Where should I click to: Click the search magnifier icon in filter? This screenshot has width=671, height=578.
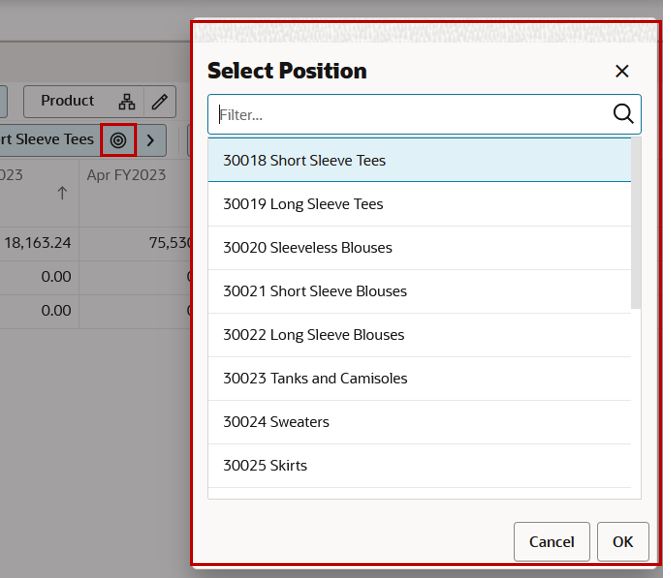[623, 114]
